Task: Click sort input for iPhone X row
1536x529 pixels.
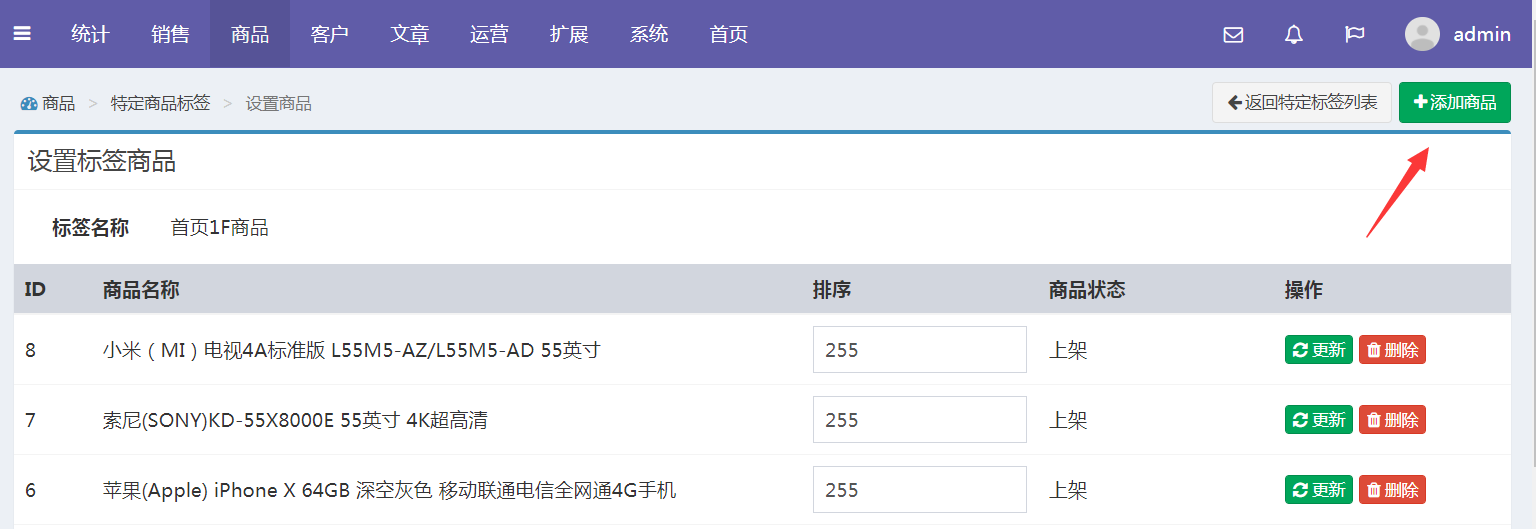Action: (919, 490)
